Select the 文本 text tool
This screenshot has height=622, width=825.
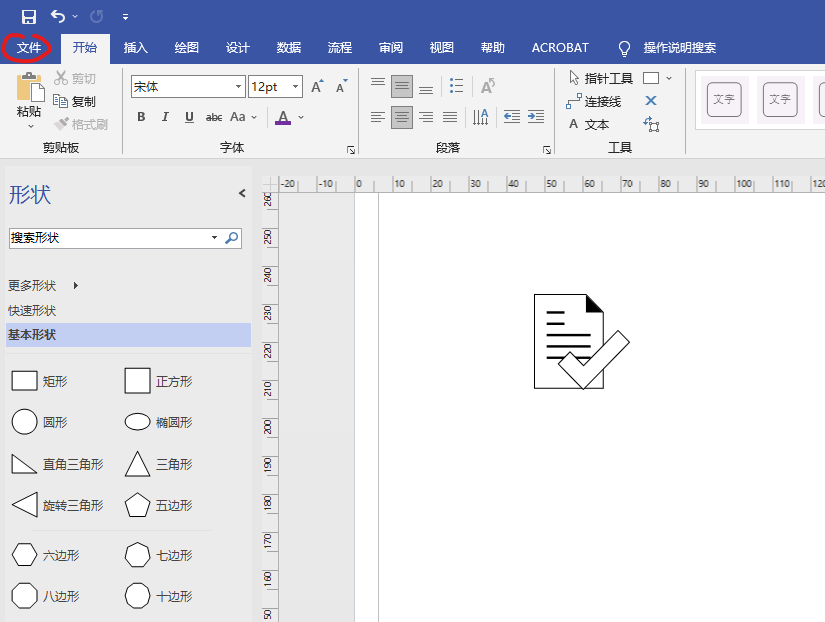(589, 124)
